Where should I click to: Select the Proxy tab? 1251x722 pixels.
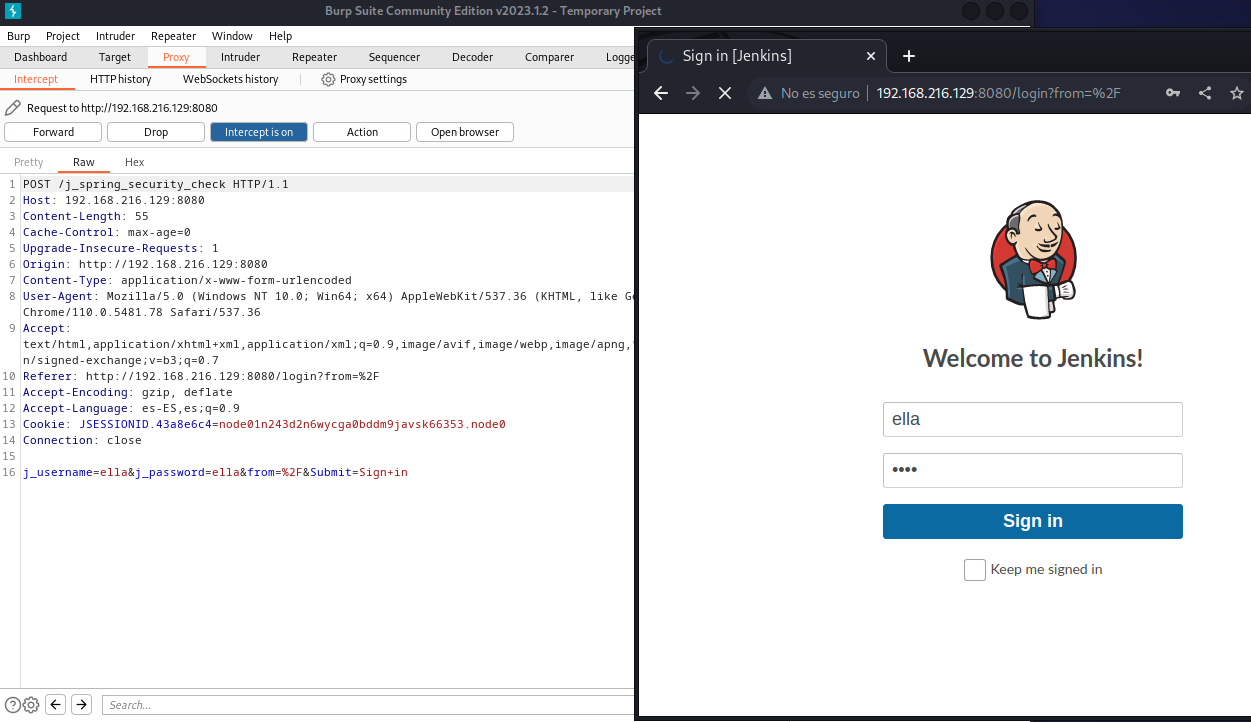tap(176, 57)
